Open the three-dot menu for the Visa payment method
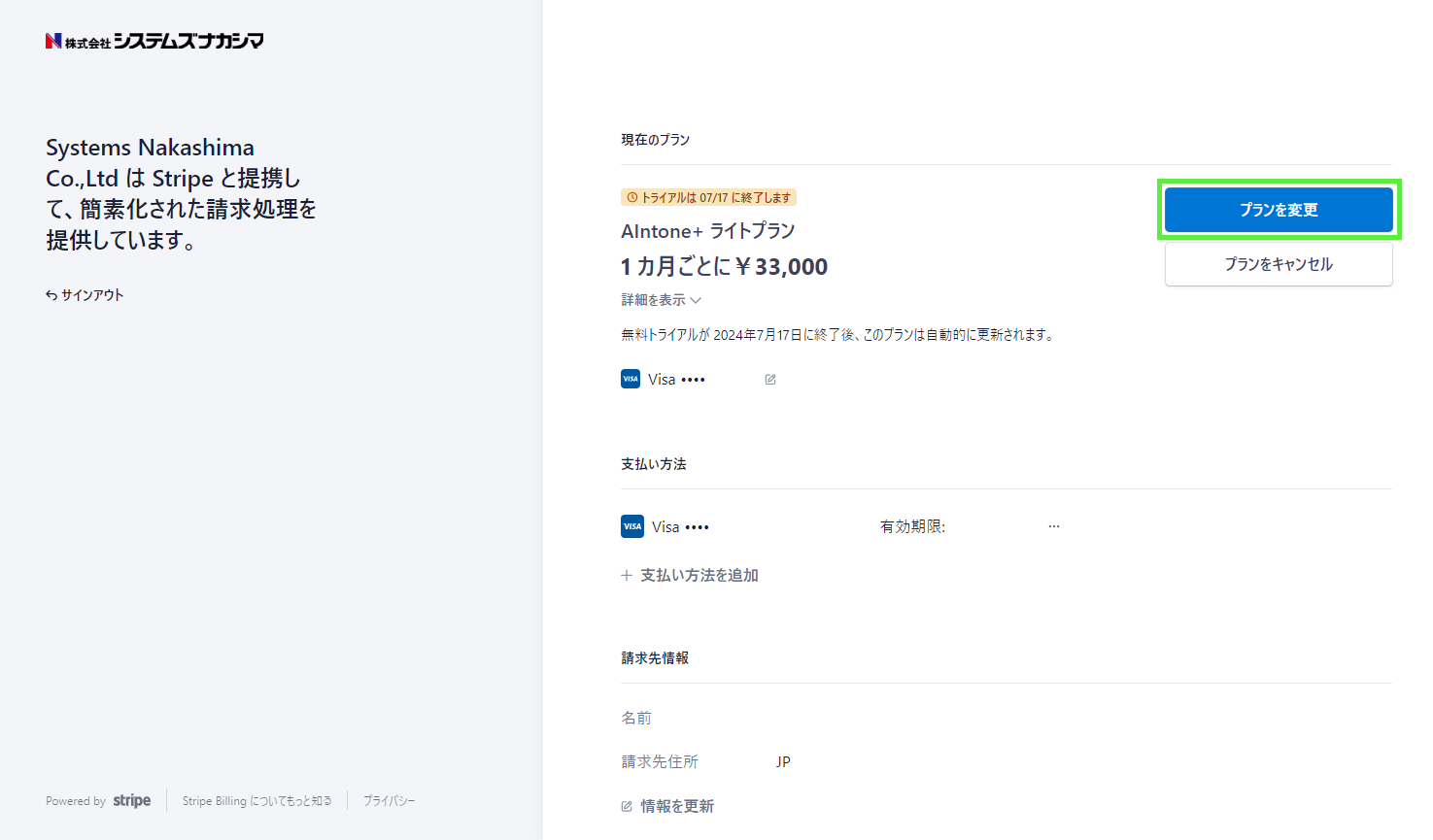This screenshot has height=840, width=1433. [x=1054, y=526]
